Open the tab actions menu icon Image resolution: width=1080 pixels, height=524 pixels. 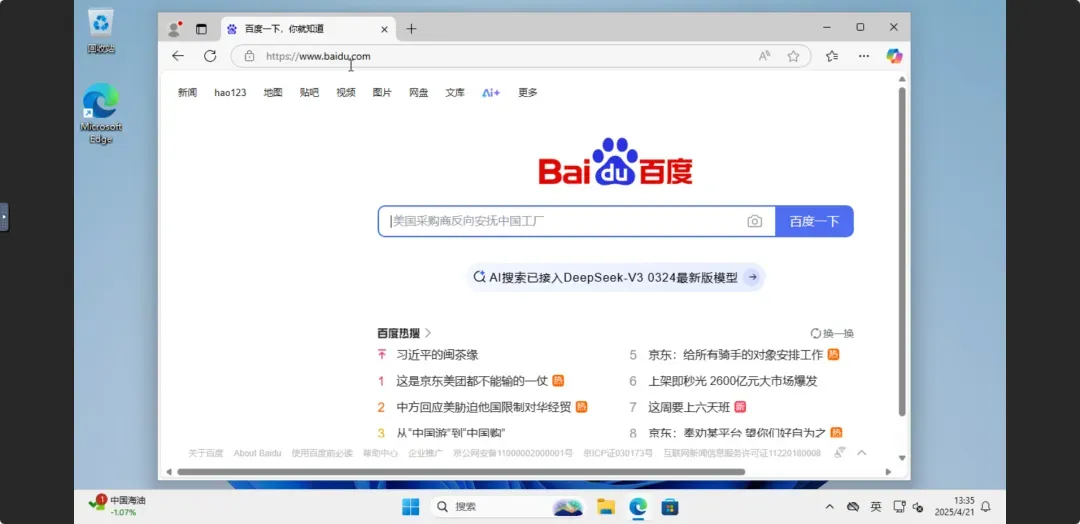[201, 29]
